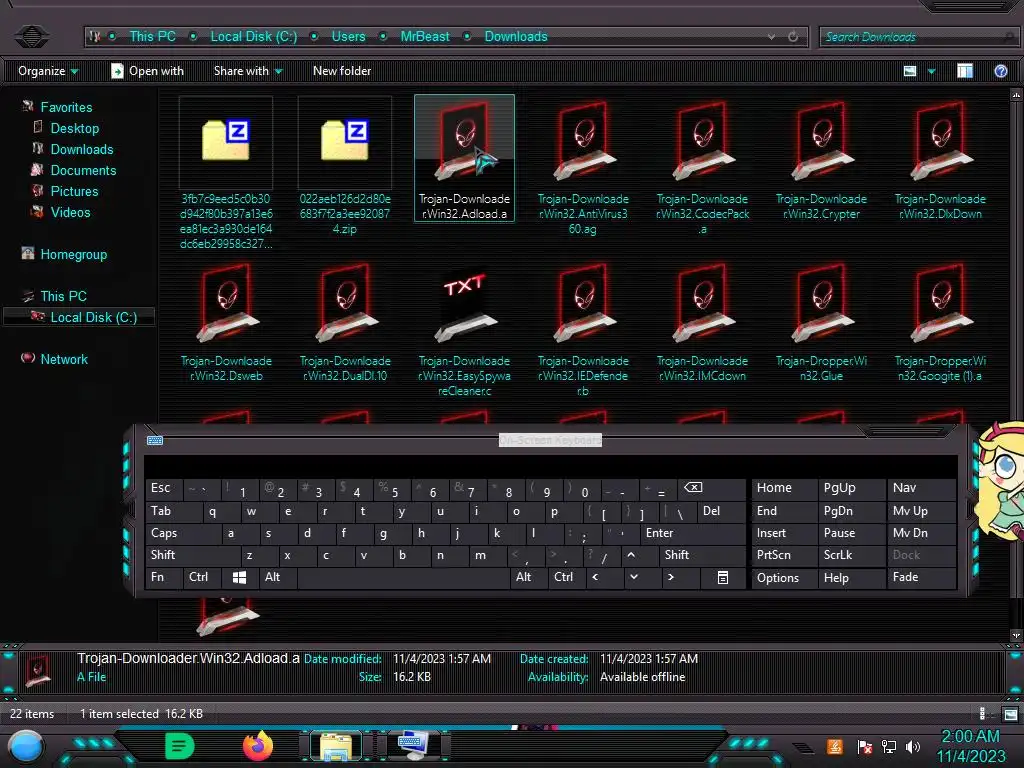Open the help icon in Explorer toolbar
Screen dimensions: 1024x768
pyautogui.click(x=1000, y=71)
